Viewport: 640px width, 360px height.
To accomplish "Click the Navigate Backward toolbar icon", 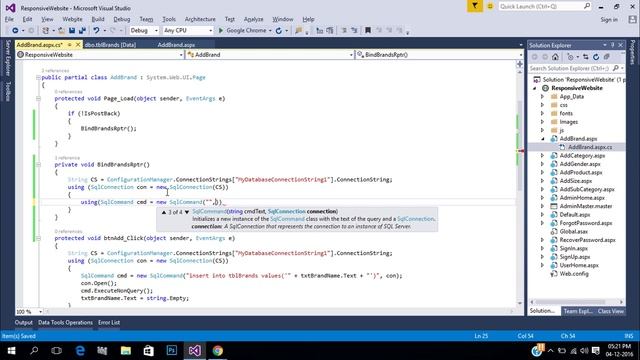I will [x=15, y=31].
